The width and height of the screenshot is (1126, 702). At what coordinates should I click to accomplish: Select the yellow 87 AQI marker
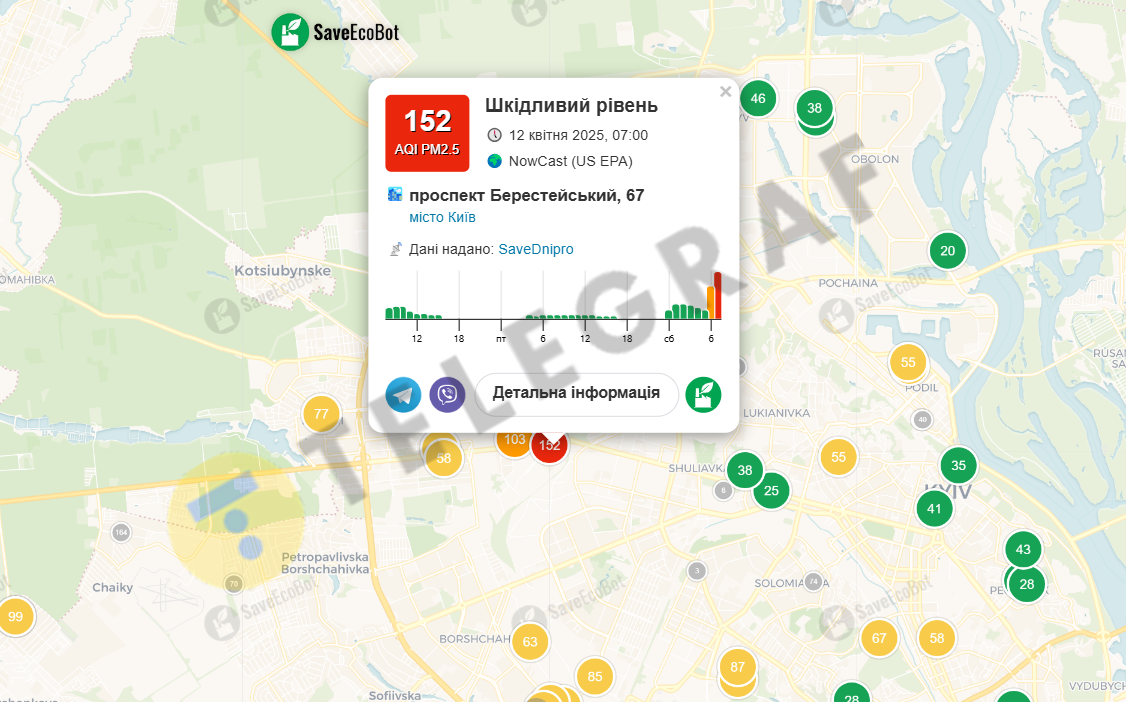(x=738, y=667)
